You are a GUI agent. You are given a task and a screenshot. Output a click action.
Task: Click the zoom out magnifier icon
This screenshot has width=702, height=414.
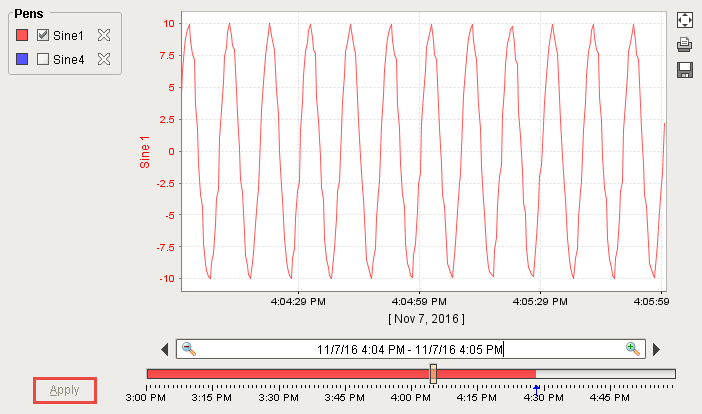pyautogui.click(x=188, y=349)
